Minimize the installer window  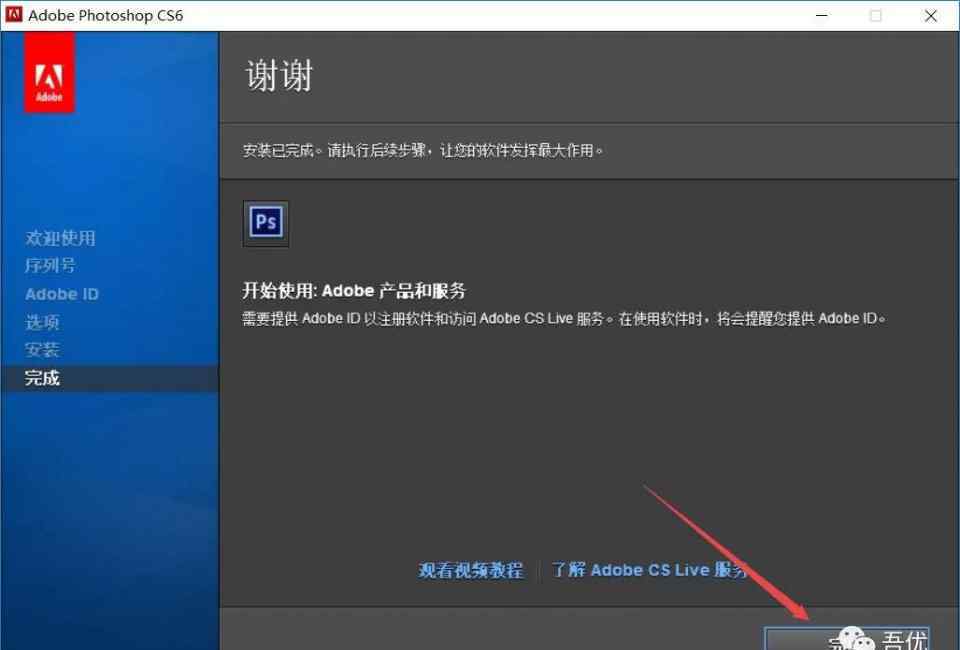point(822,15)
